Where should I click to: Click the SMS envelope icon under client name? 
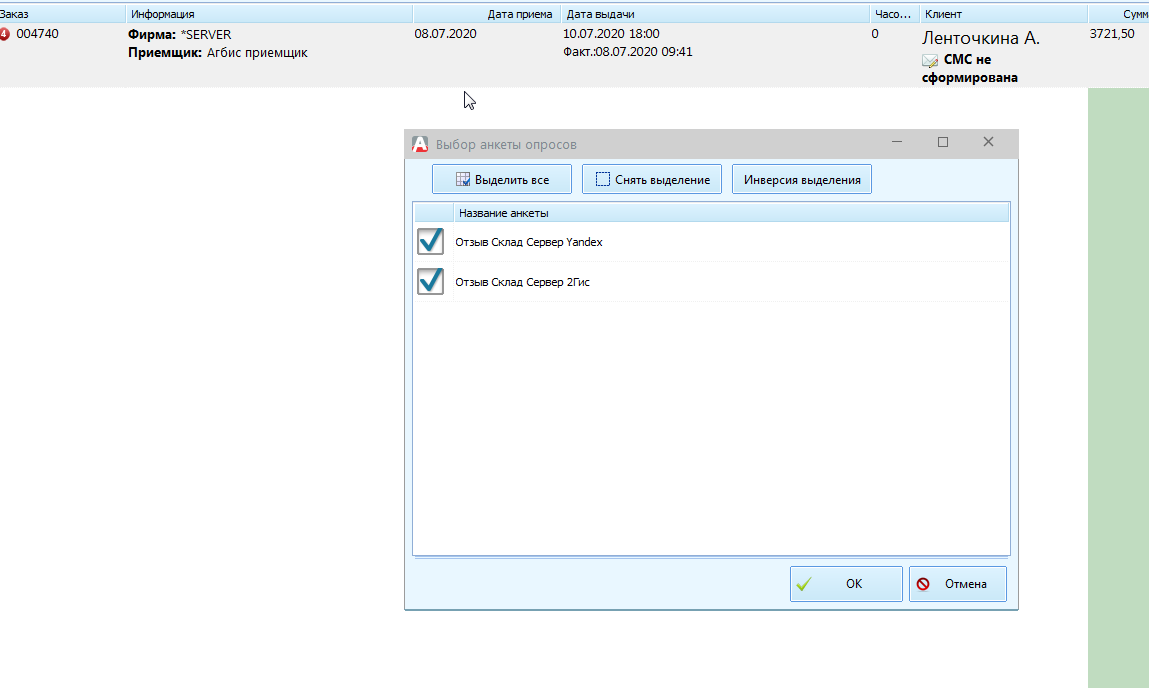930,60
